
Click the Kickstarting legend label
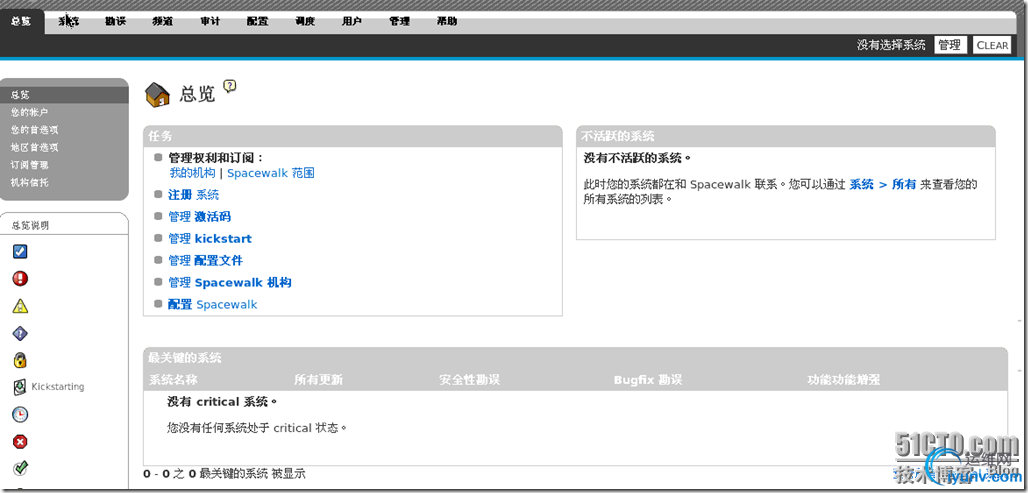58,387
